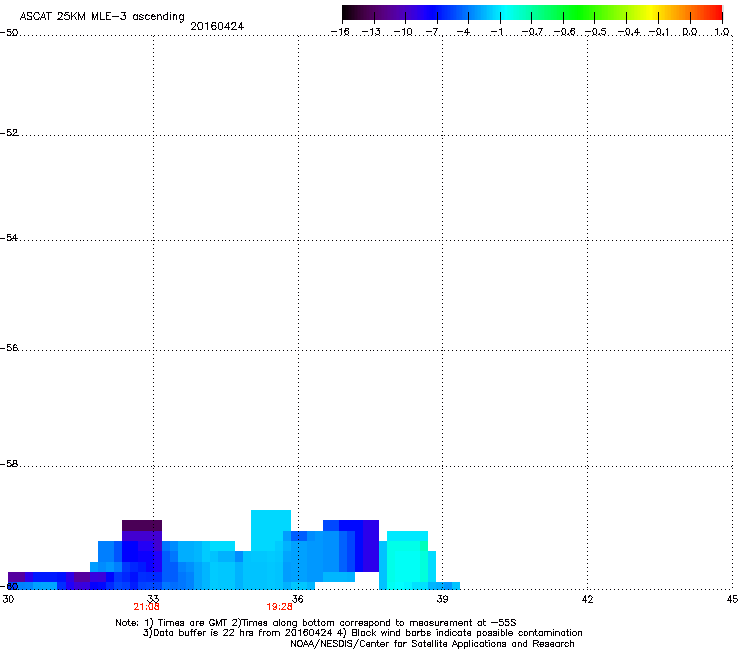Click the 30 longitude axis label
The image size is (740, 650).
(8, 599)
